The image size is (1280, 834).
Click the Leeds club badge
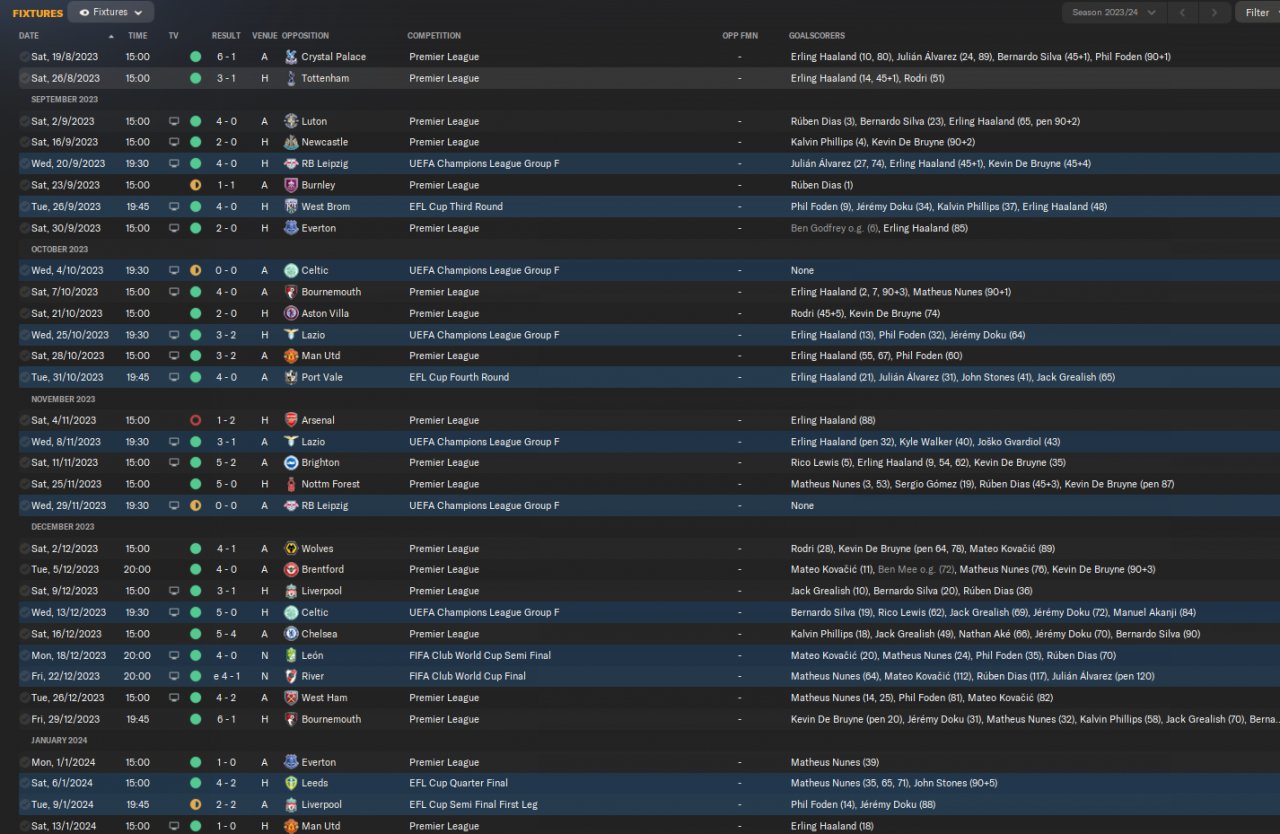291,783
